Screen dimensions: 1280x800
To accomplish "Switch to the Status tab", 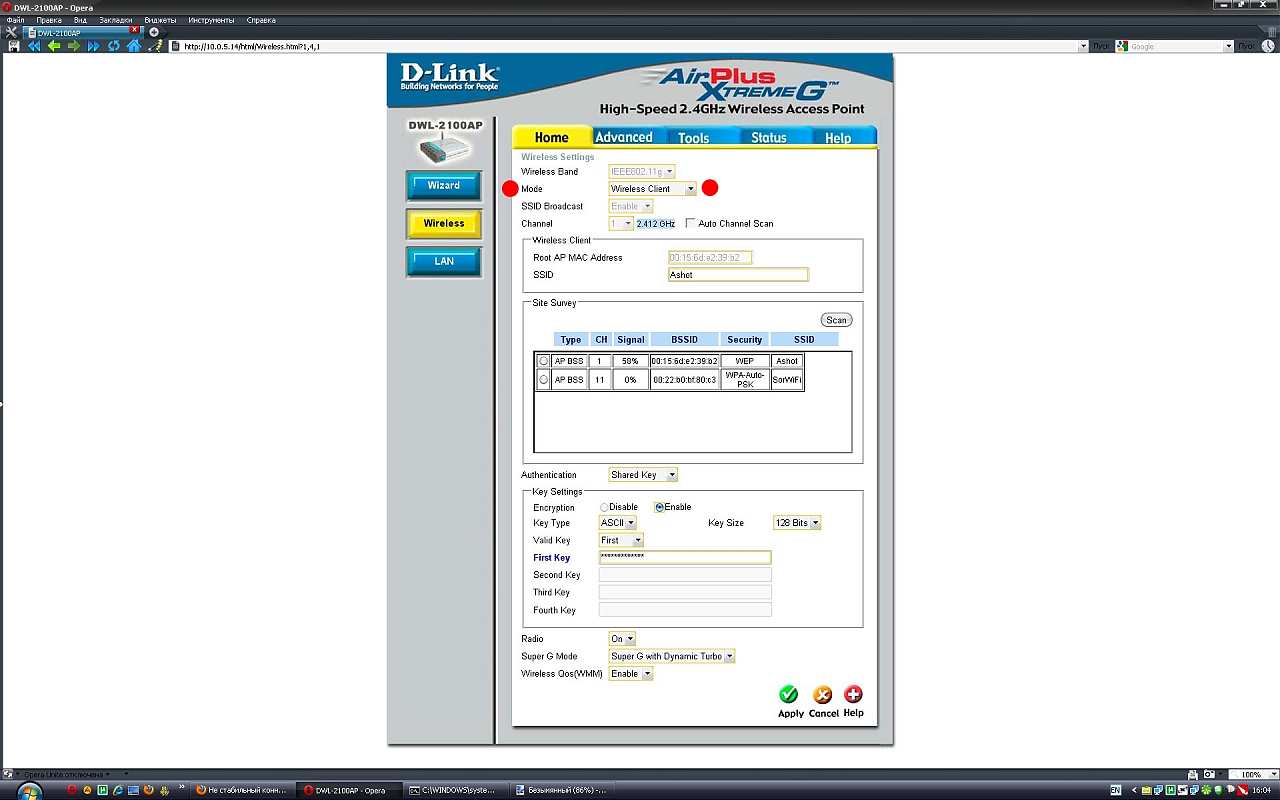I will point(769,137).
